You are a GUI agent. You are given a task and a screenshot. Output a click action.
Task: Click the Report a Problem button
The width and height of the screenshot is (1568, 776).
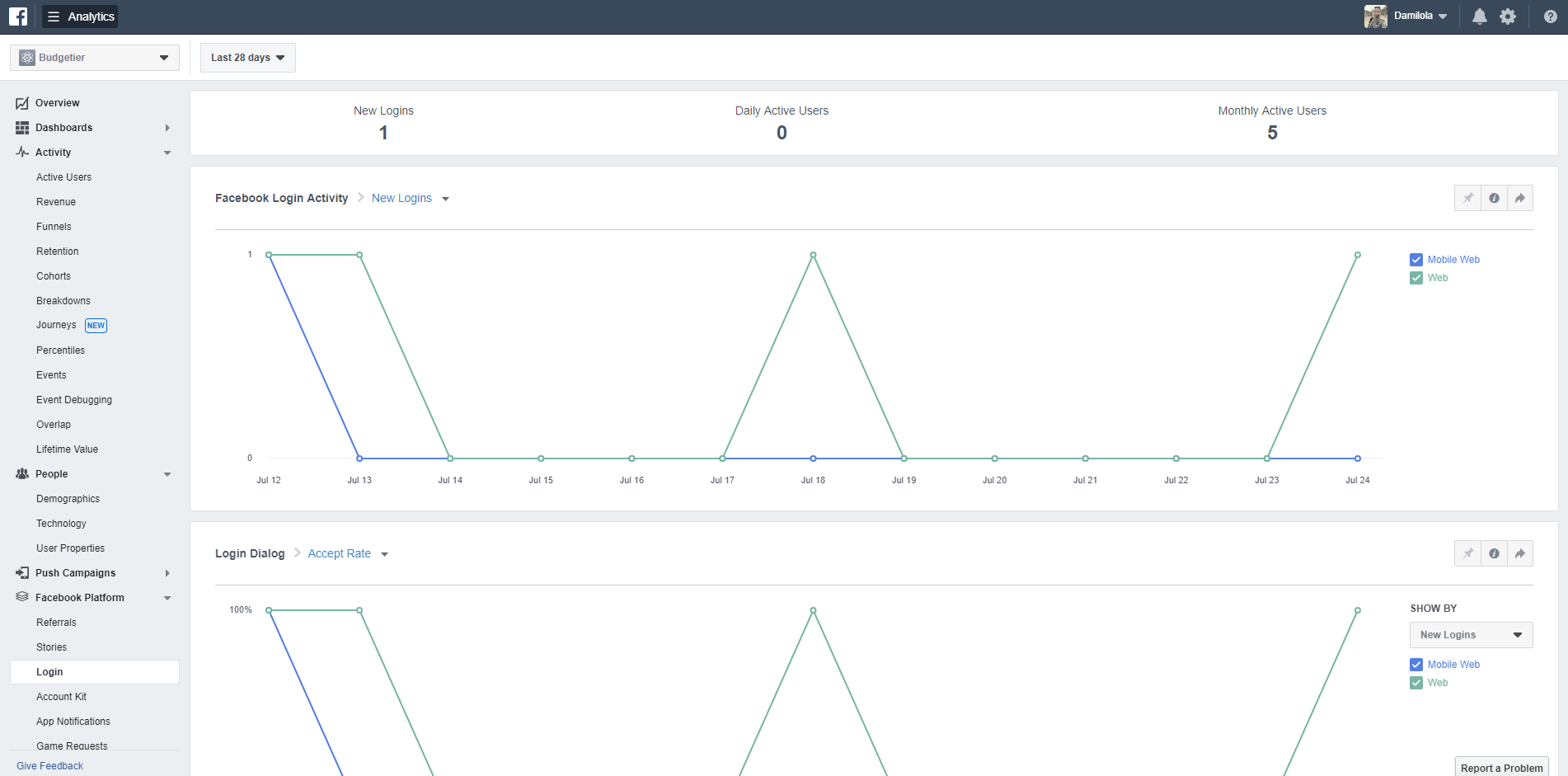click(x=1501, y=767)
